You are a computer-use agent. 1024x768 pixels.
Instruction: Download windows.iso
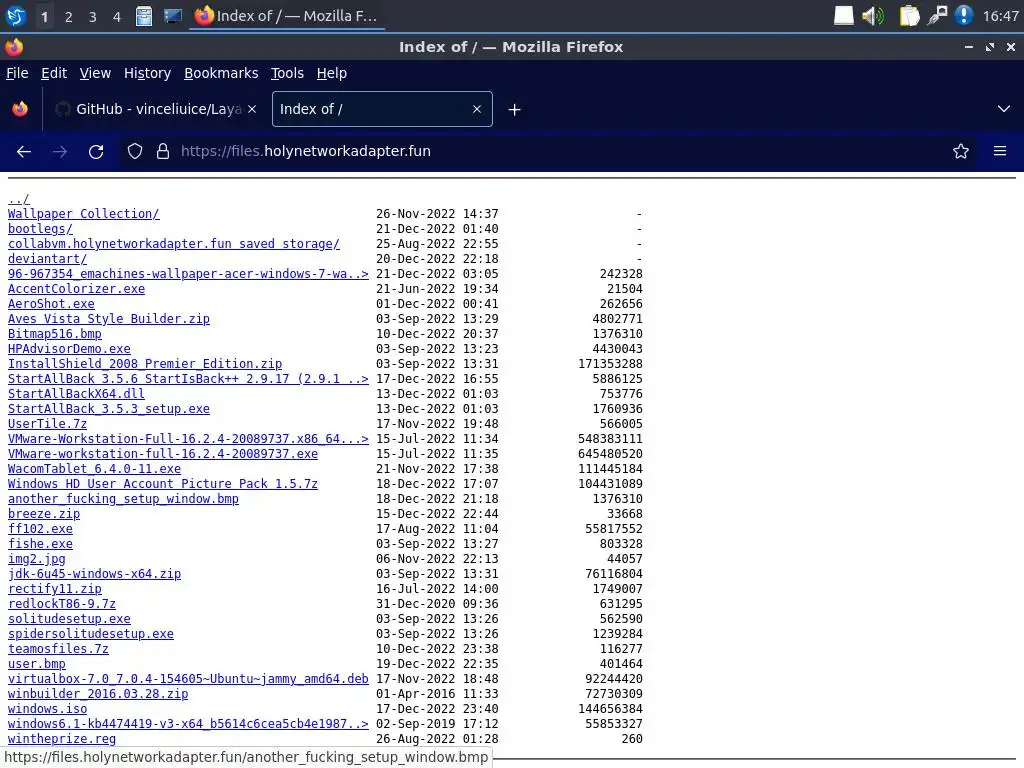[x=47, y=709]
